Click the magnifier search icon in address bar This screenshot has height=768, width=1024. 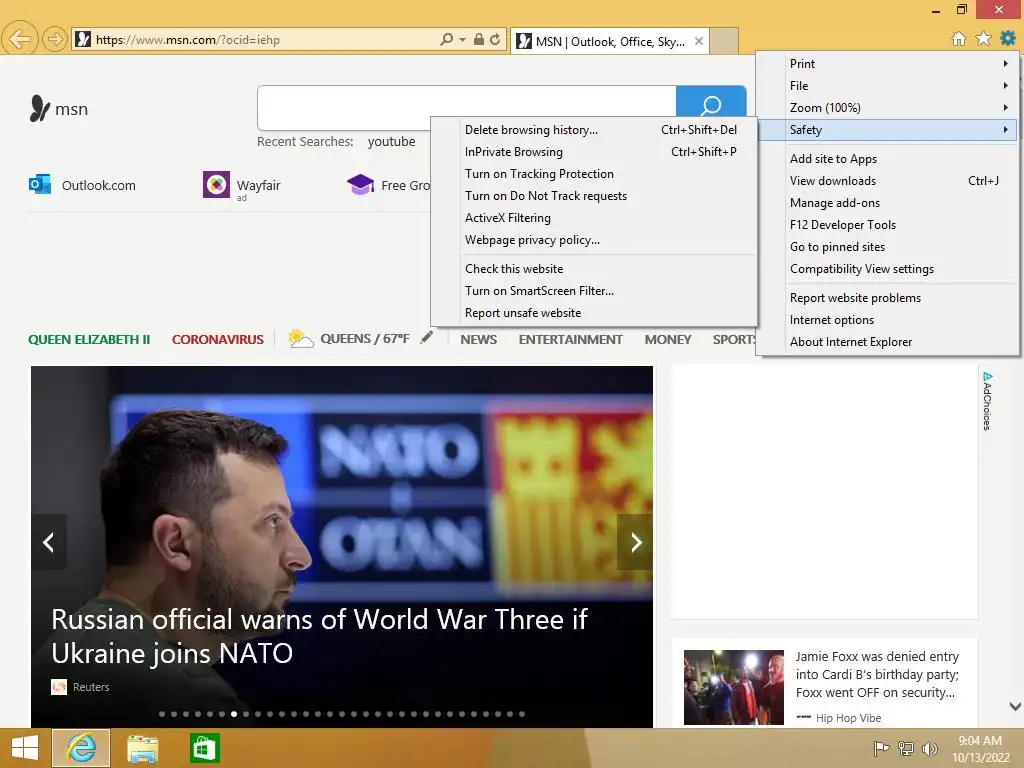(x=447, y=39)
